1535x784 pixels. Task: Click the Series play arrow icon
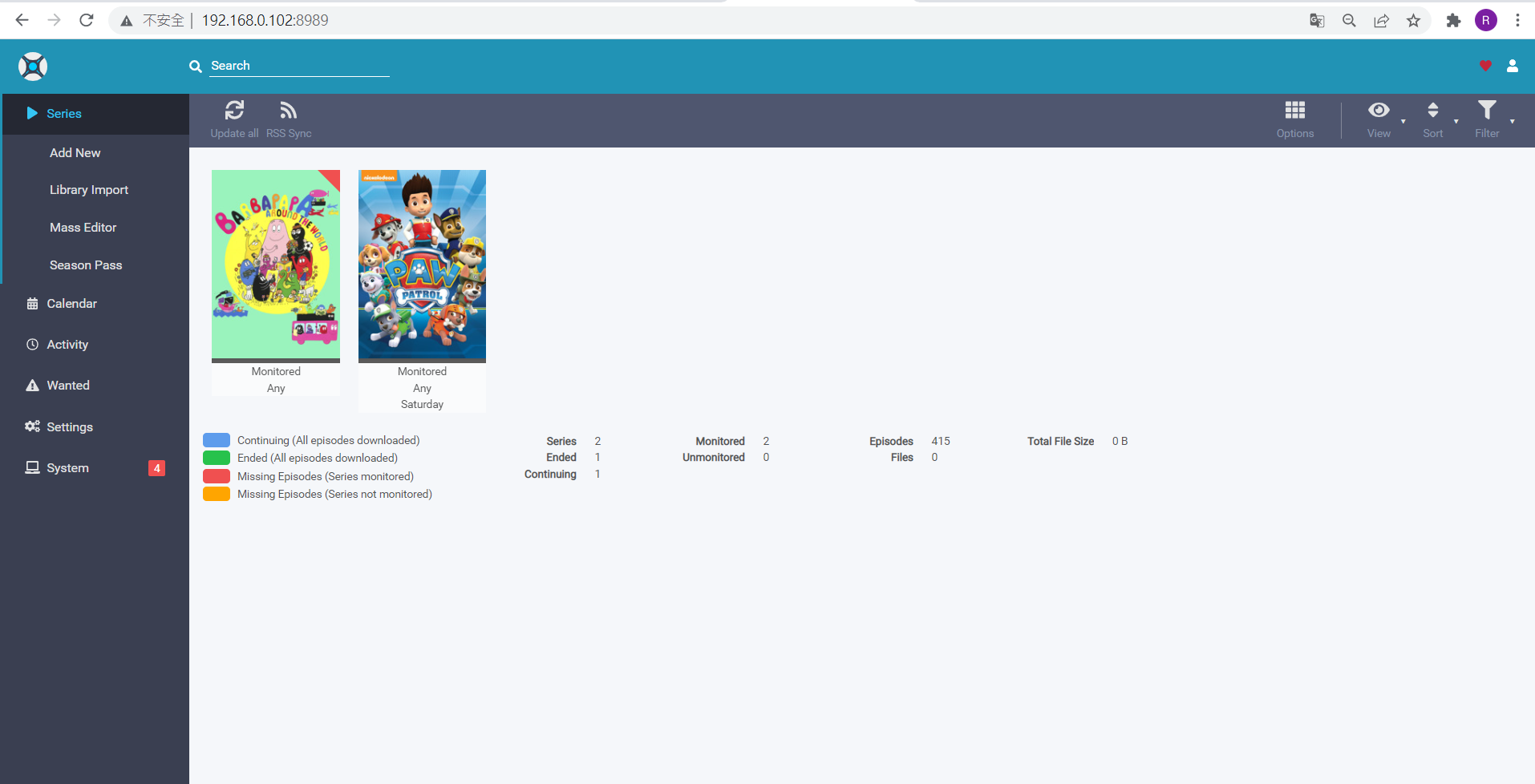(x=32, y=113)
